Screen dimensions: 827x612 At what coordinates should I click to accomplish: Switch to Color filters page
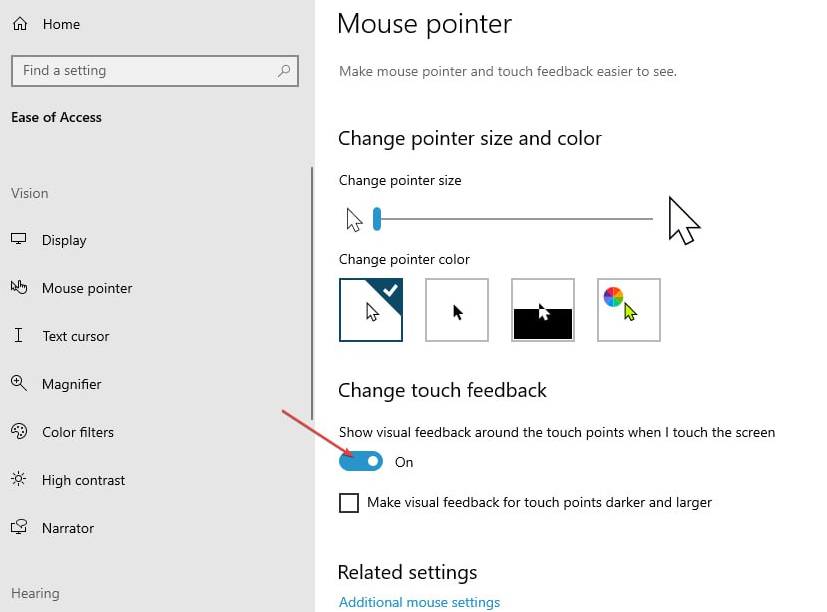point(78,432)
